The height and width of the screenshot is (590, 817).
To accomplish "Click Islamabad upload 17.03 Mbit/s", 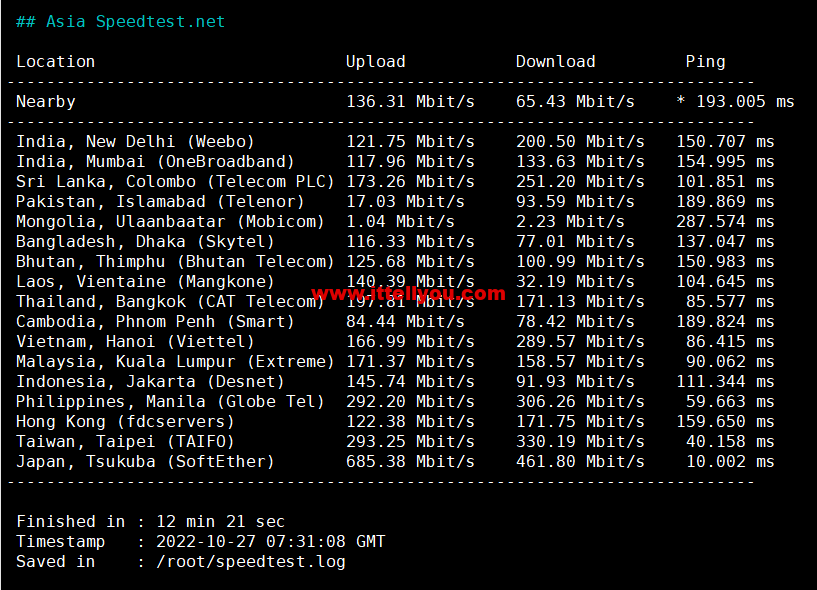I will 405,202.
